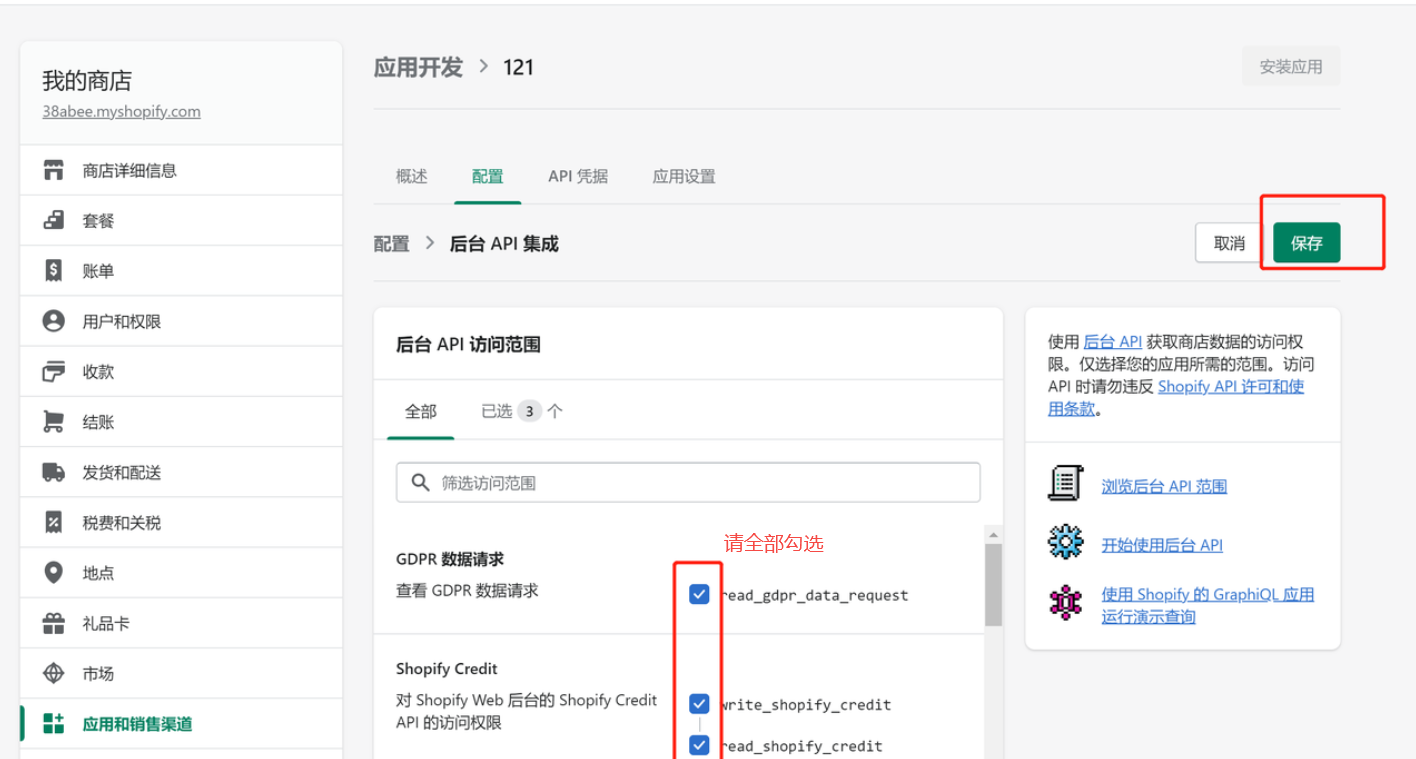Click the 发货和配送 truck icon
Image resolution: width=1416 pixels, height=759 pixels.
(x=54, y=472)
